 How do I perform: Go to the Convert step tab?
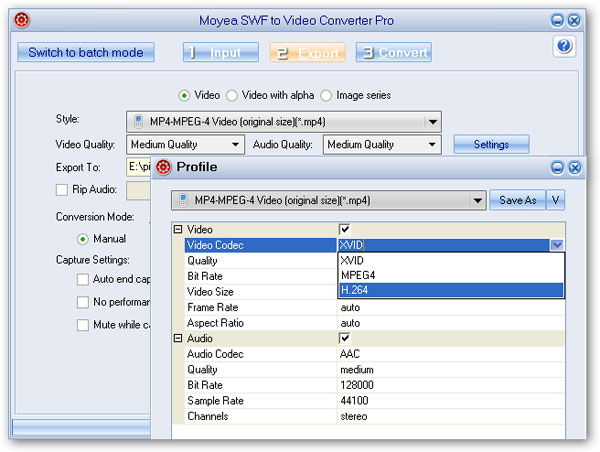(394, 52)
